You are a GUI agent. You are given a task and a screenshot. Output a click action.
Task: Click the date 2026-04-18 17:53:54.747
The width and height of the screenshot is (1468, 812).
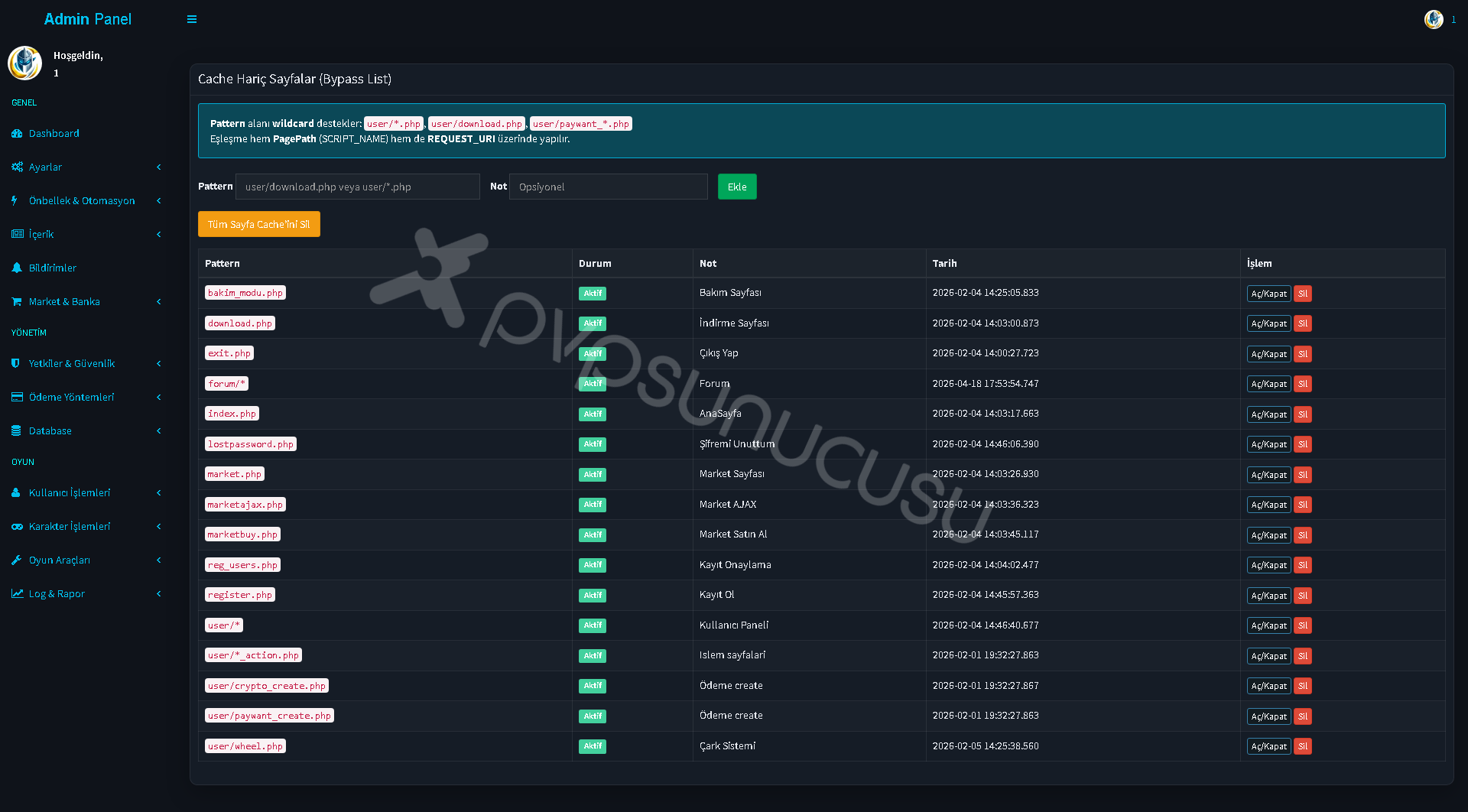click(x=986, y=384)
